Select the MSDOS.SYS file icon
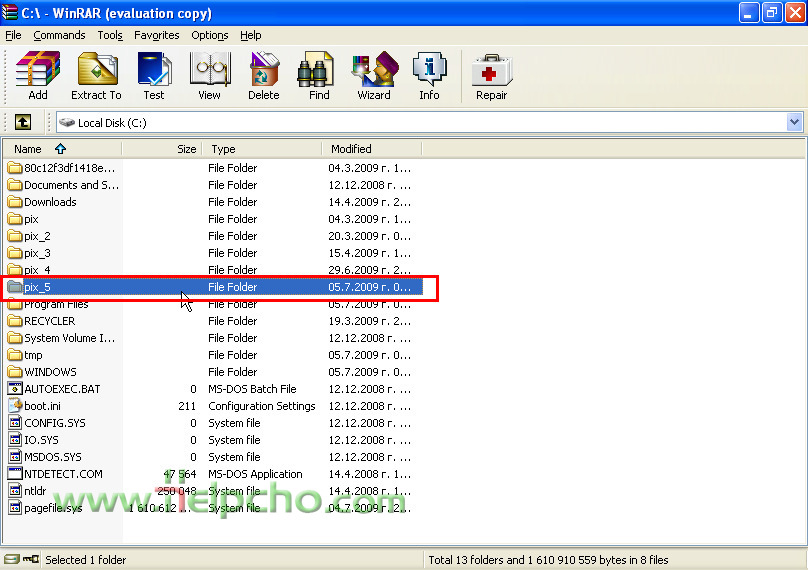Viewport: 808px width, 570px height. tap(15, 457)
